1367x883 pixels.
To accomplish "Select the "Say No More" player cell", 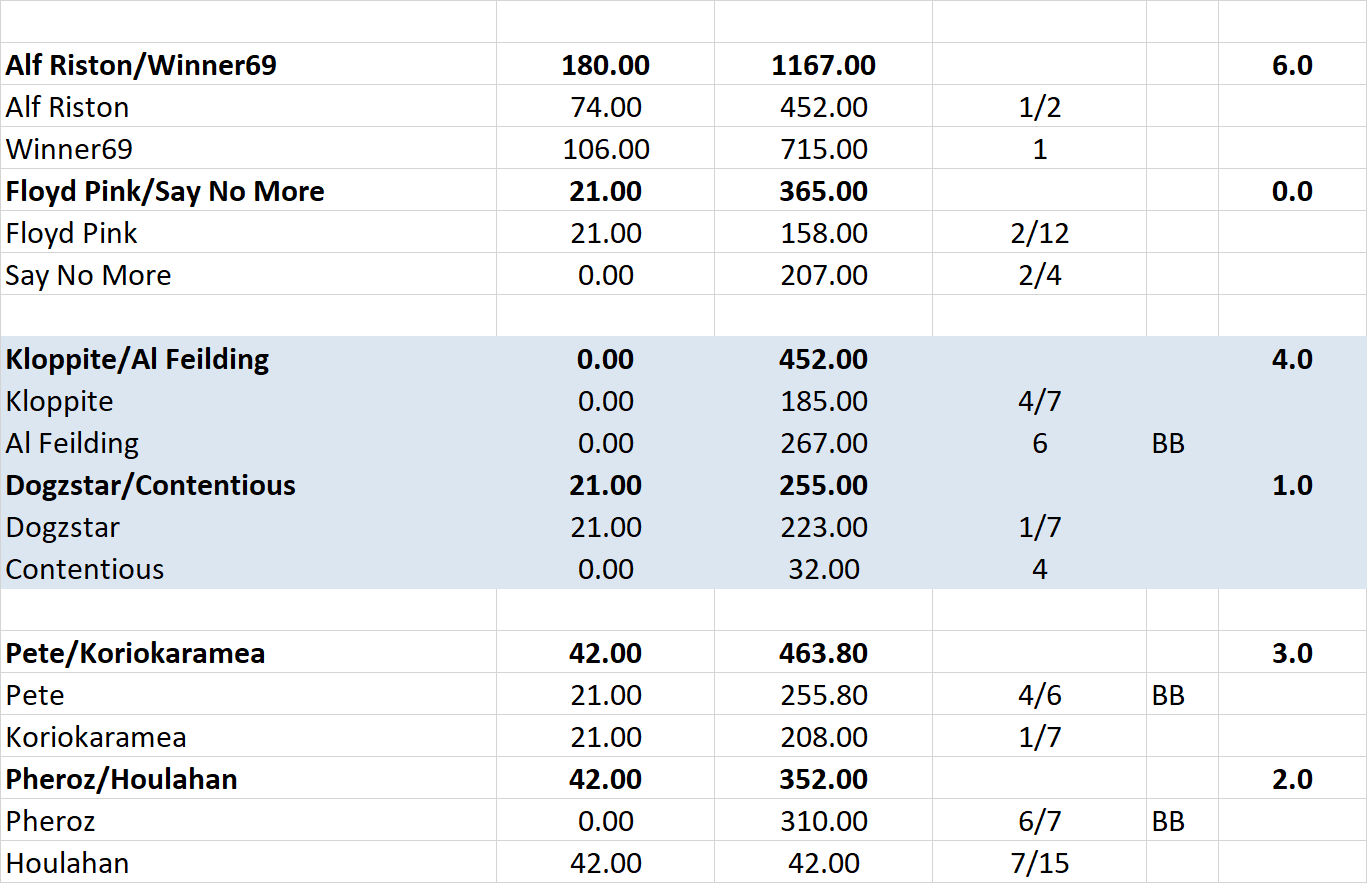I will (89, 276).
